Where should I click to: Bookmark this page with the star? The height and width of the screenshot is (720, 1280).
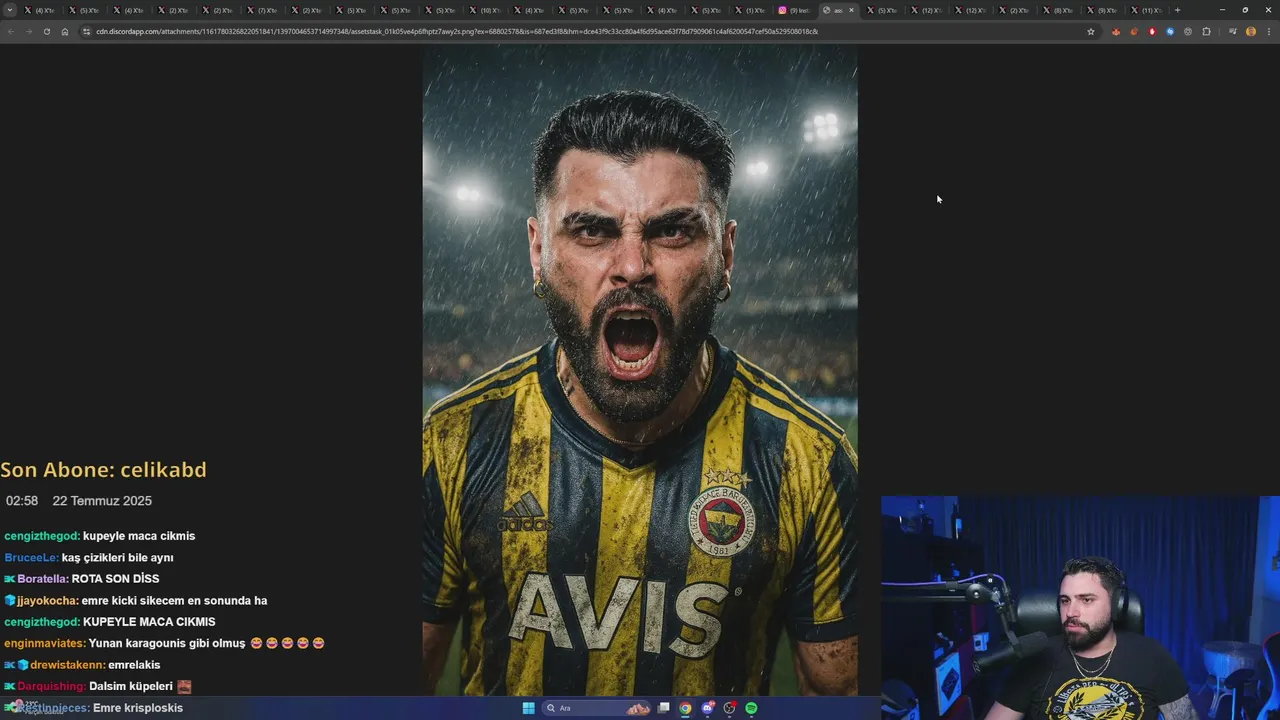tap(1091, 31)
